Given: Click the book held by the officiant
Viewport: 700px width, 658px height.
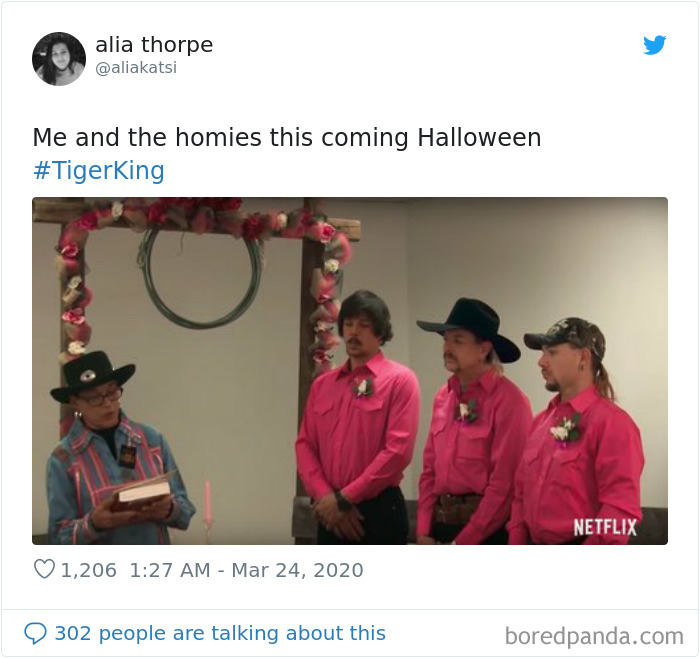Looking at the screenshot, I should pyautogui.click(x=142, y=494).
